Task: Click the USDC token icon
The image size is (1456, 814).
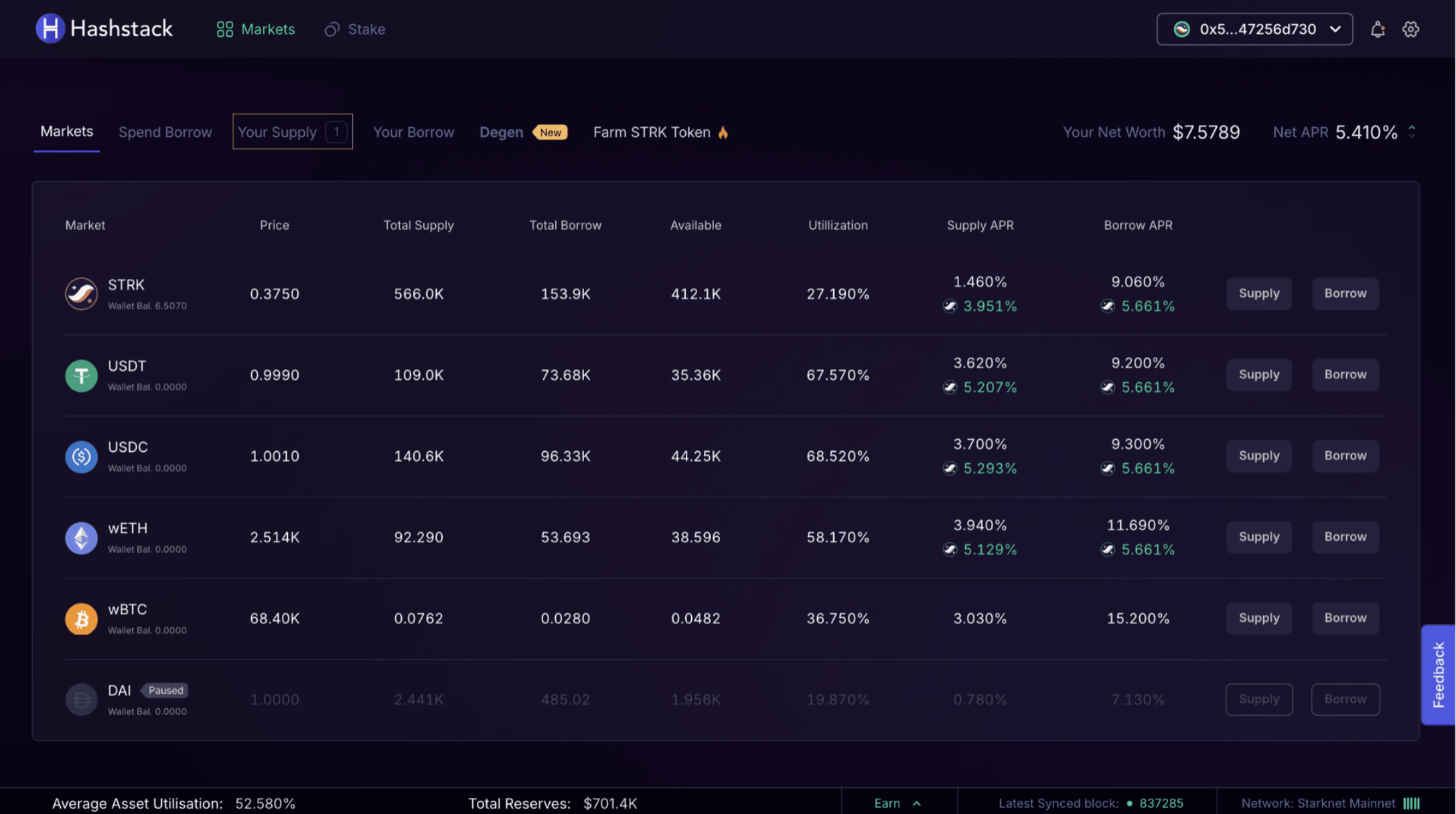Action: [x=81, y=457]
